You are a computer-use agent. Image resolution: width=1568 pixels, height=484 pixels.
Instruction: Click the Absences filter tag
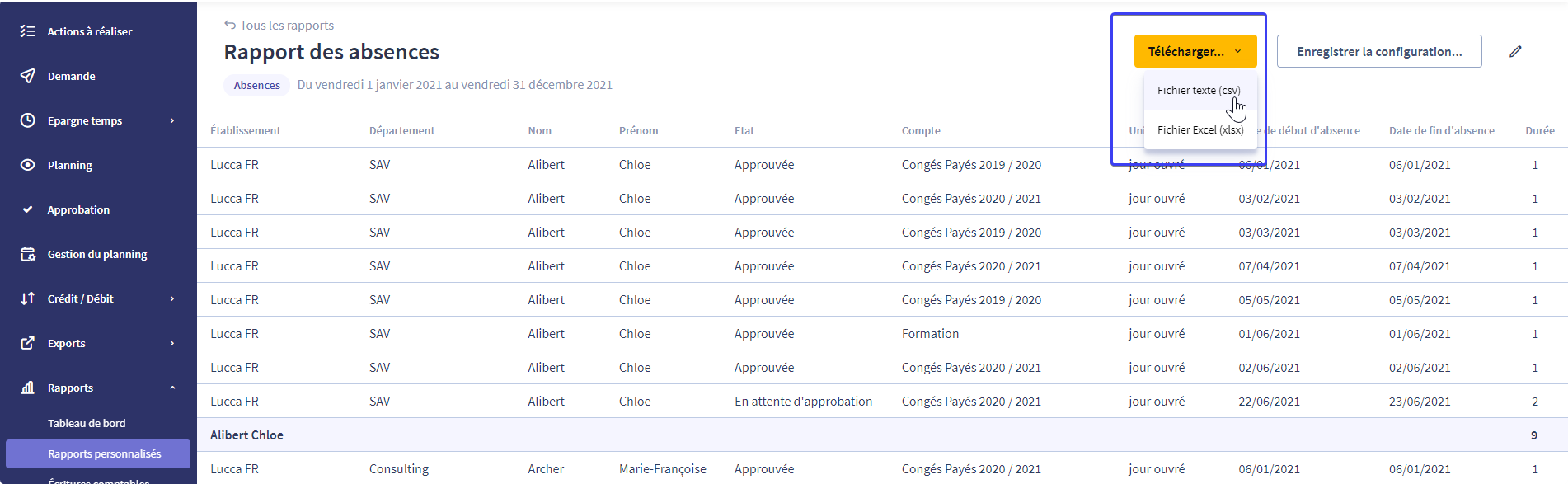pyautogui.click(x=256, y=85)
